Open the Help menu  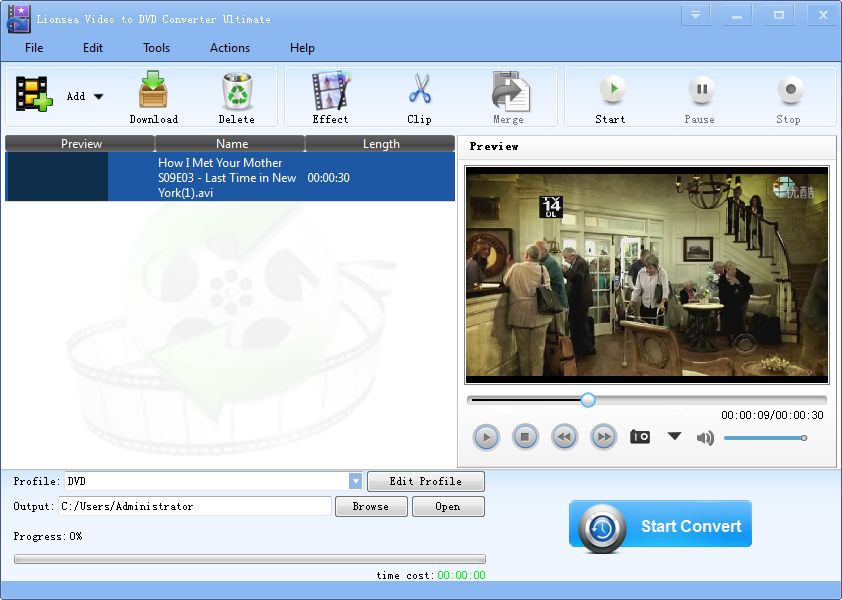pos(302,48)
